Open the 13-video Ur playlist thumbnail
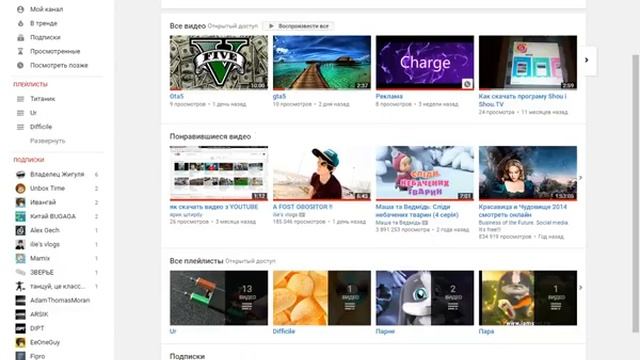The width and height of the screenshot is (640, 360). (x=219, y=298)
